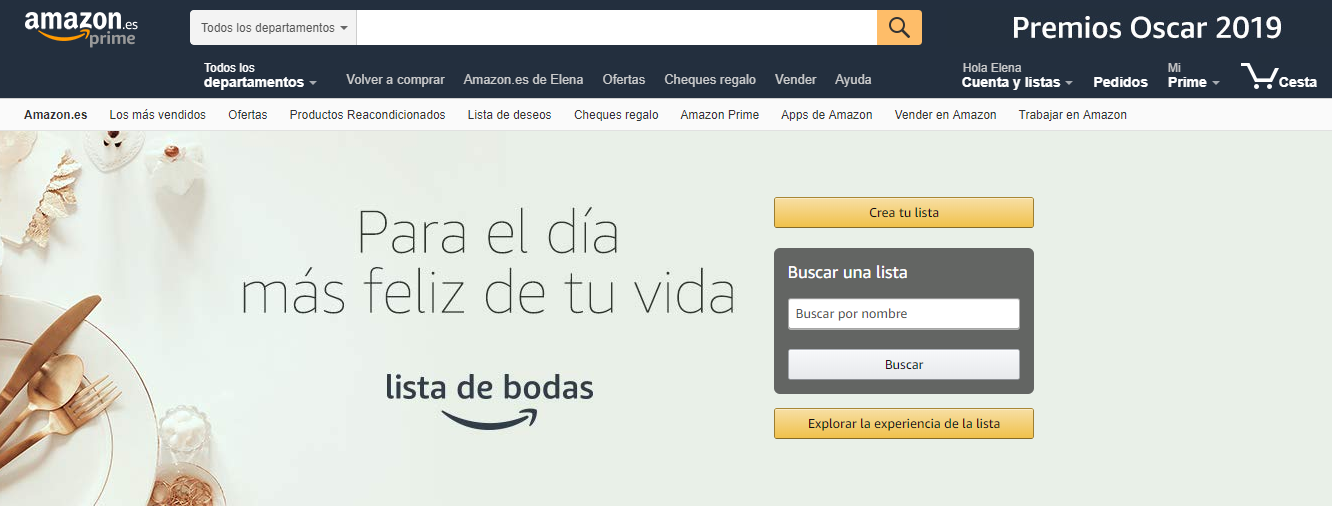Click the magnifying glass search button

(x=899, y=28)
